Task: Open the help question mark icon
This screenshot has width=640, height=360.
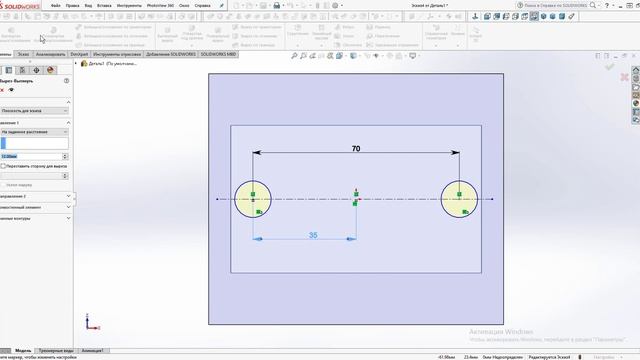Action: [607, 5]
